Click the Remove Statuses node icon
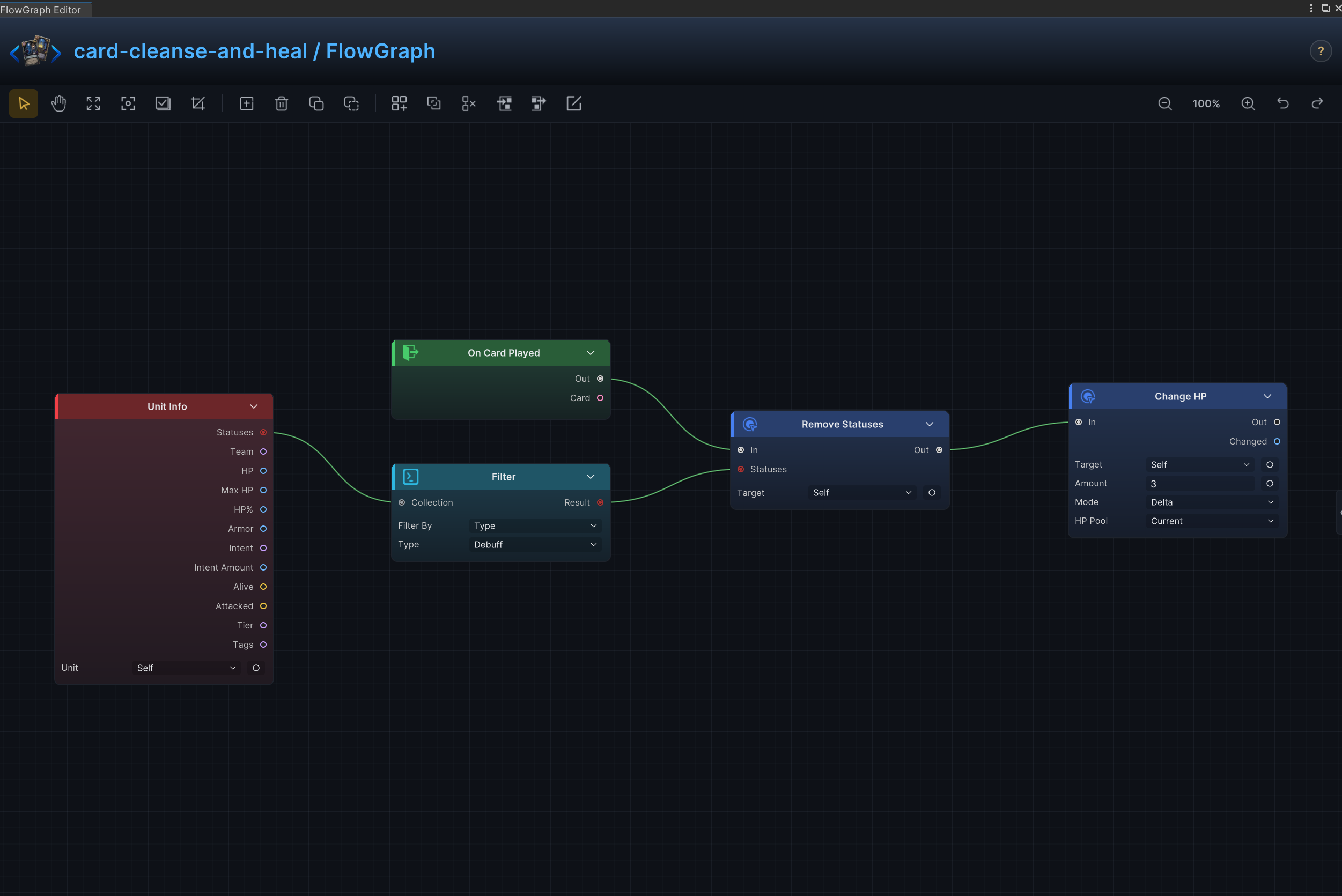The width and height of the screenshot is (1342, 896). pos(750,424)
